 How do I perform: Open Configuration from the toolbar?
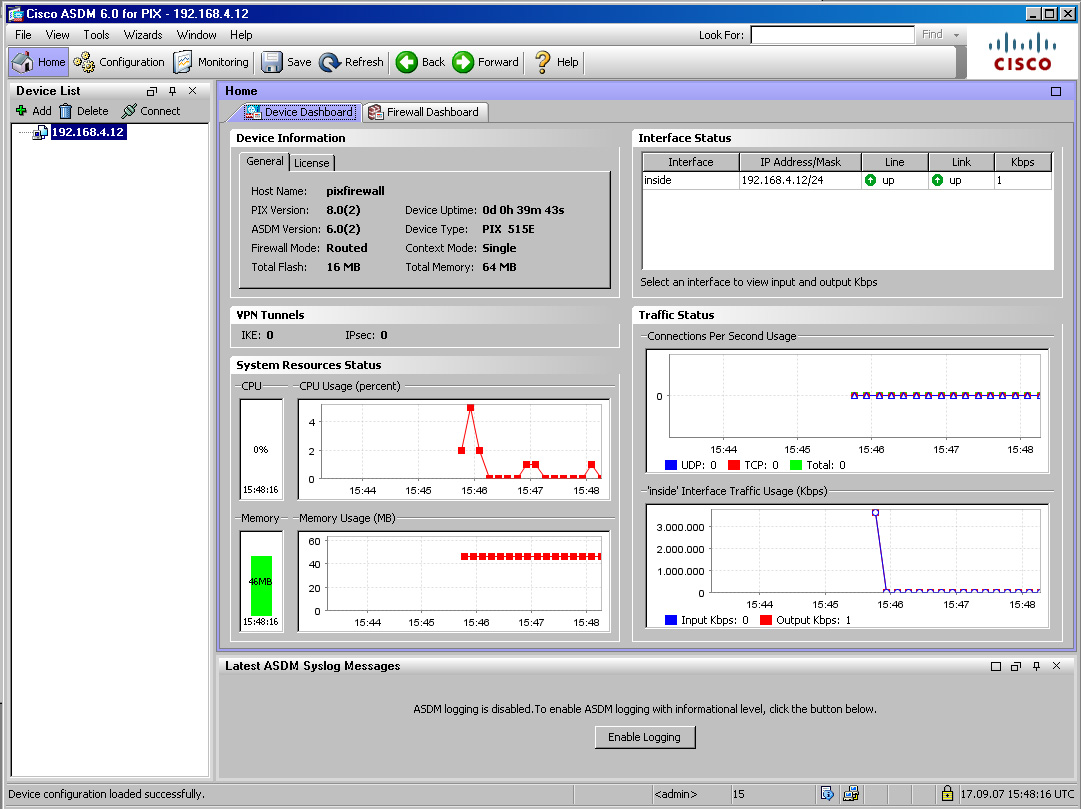coord(119,62)
